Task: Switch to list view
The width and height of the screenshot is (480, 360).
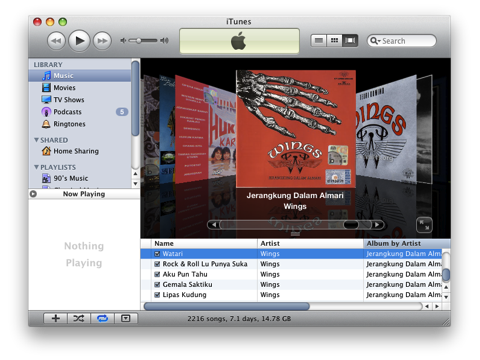Action: pos(319,41)
